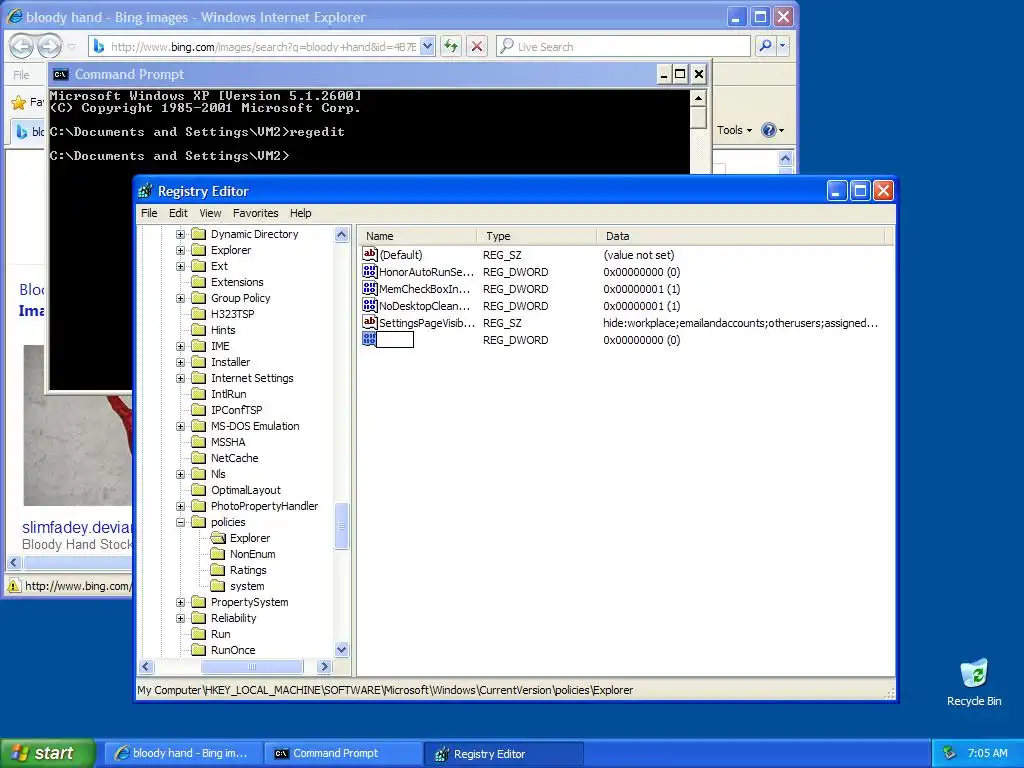1024x768 pixels.
Task: Expand the Internet Settings key
Action: click(180, 378)
